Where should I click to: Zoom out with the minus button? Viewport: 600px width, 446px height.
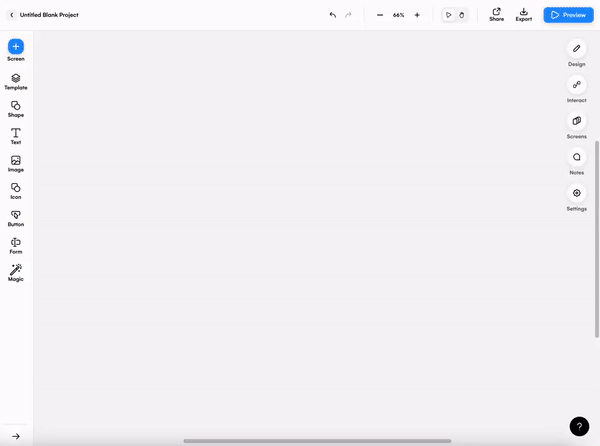pos(380,15)
